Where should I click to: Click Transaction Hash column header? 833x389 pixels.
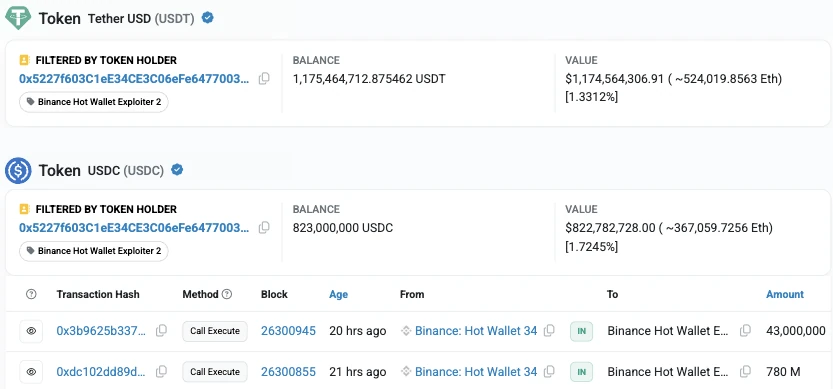(98, 294)
